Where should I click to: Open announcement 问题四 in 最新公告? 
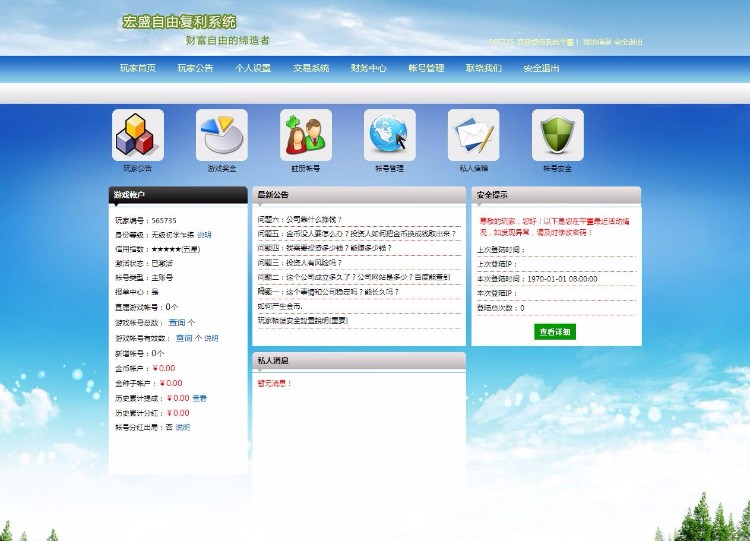[x=324, y=248]
